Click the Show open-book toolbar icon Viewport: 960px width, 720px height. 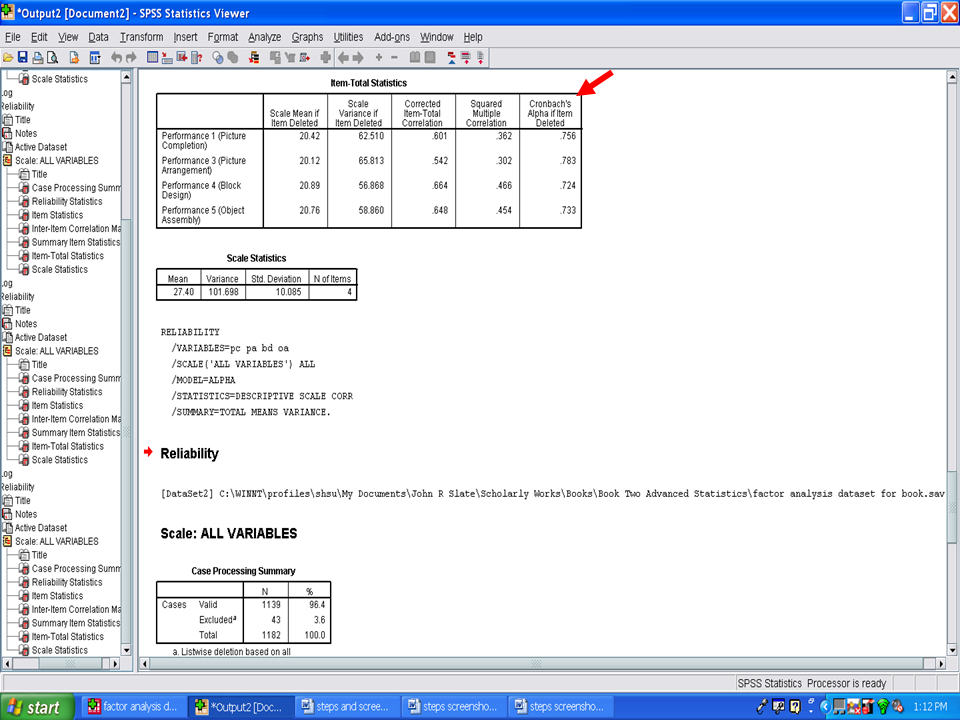click(415, 58)
